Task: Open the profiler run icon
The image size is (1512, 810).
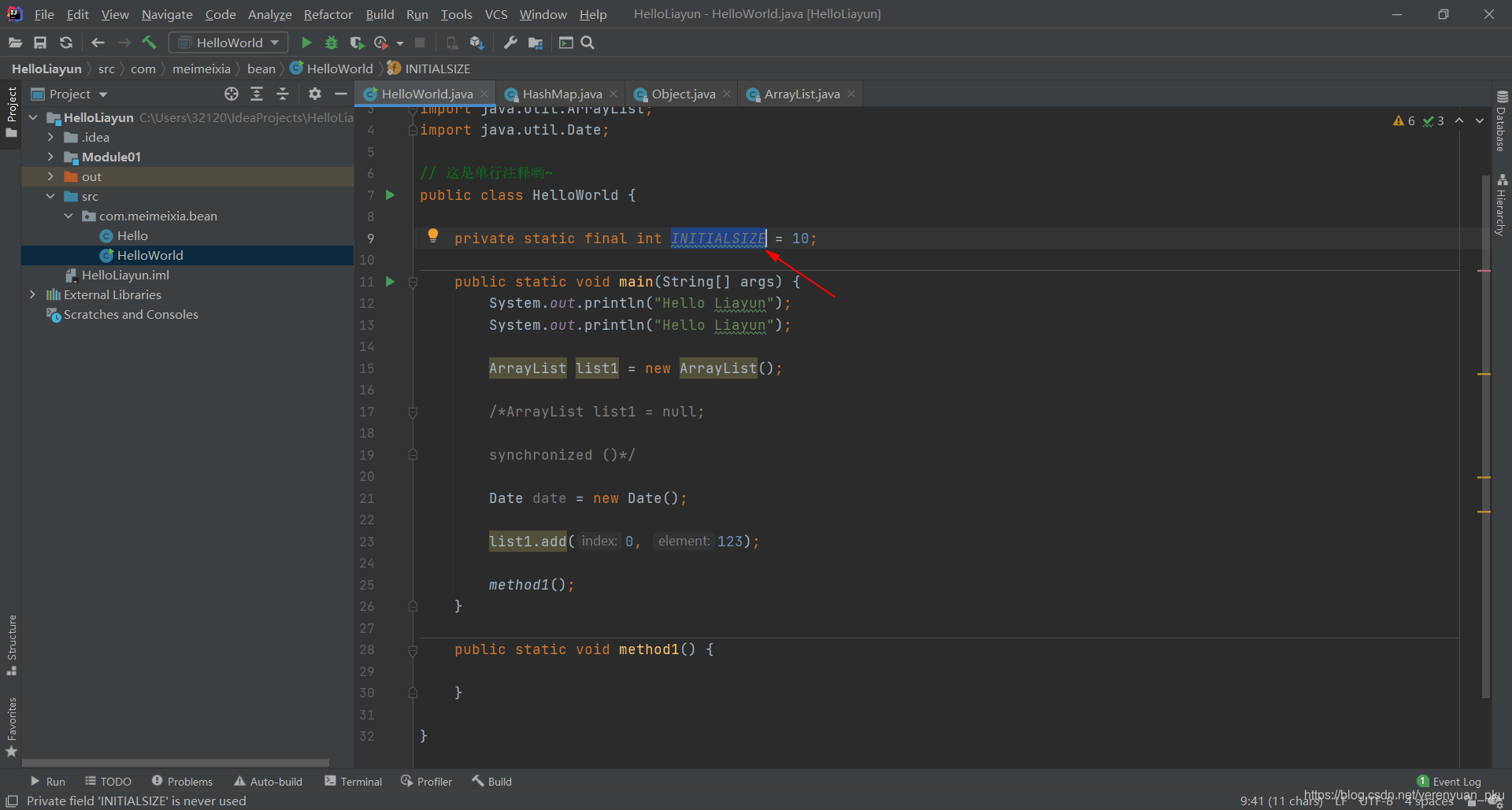Action: tap(382, 43)
